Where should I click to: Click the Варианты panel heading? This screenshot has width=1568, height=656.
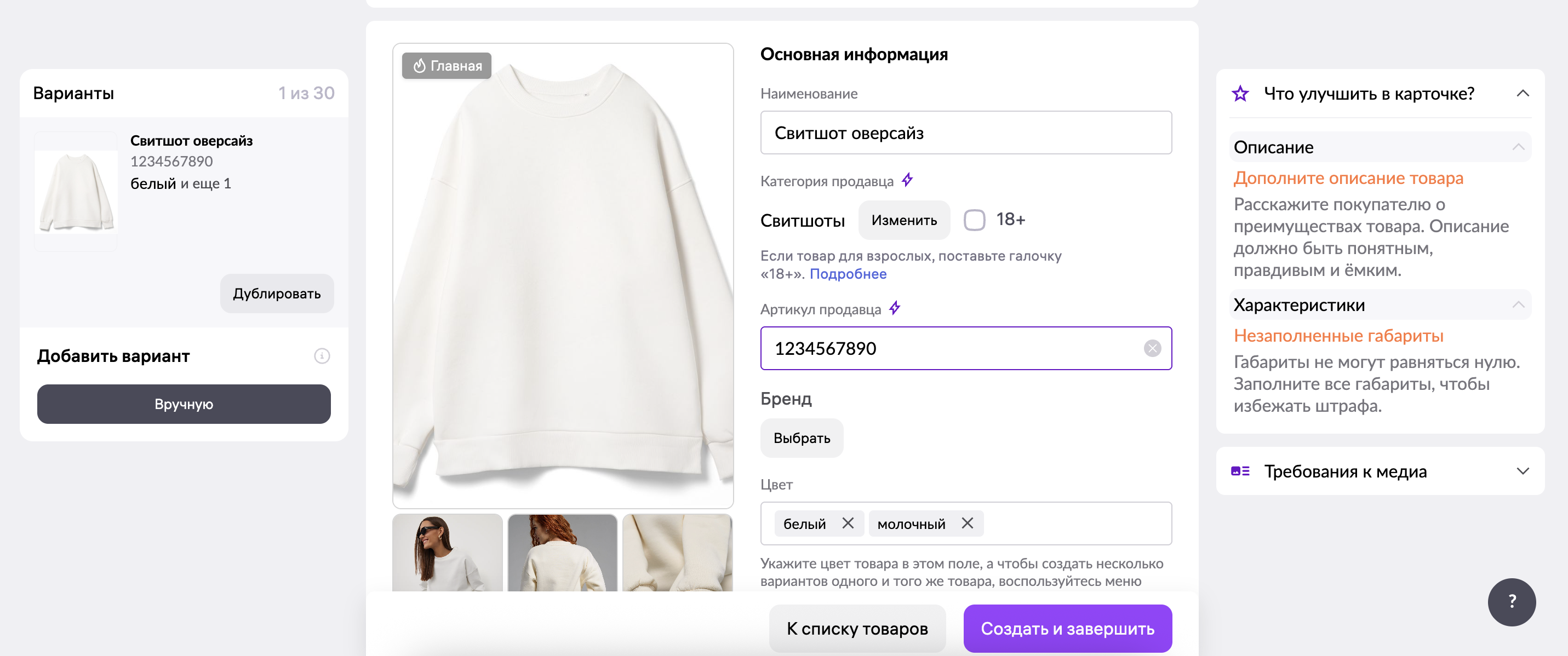[x=73, y=93]
